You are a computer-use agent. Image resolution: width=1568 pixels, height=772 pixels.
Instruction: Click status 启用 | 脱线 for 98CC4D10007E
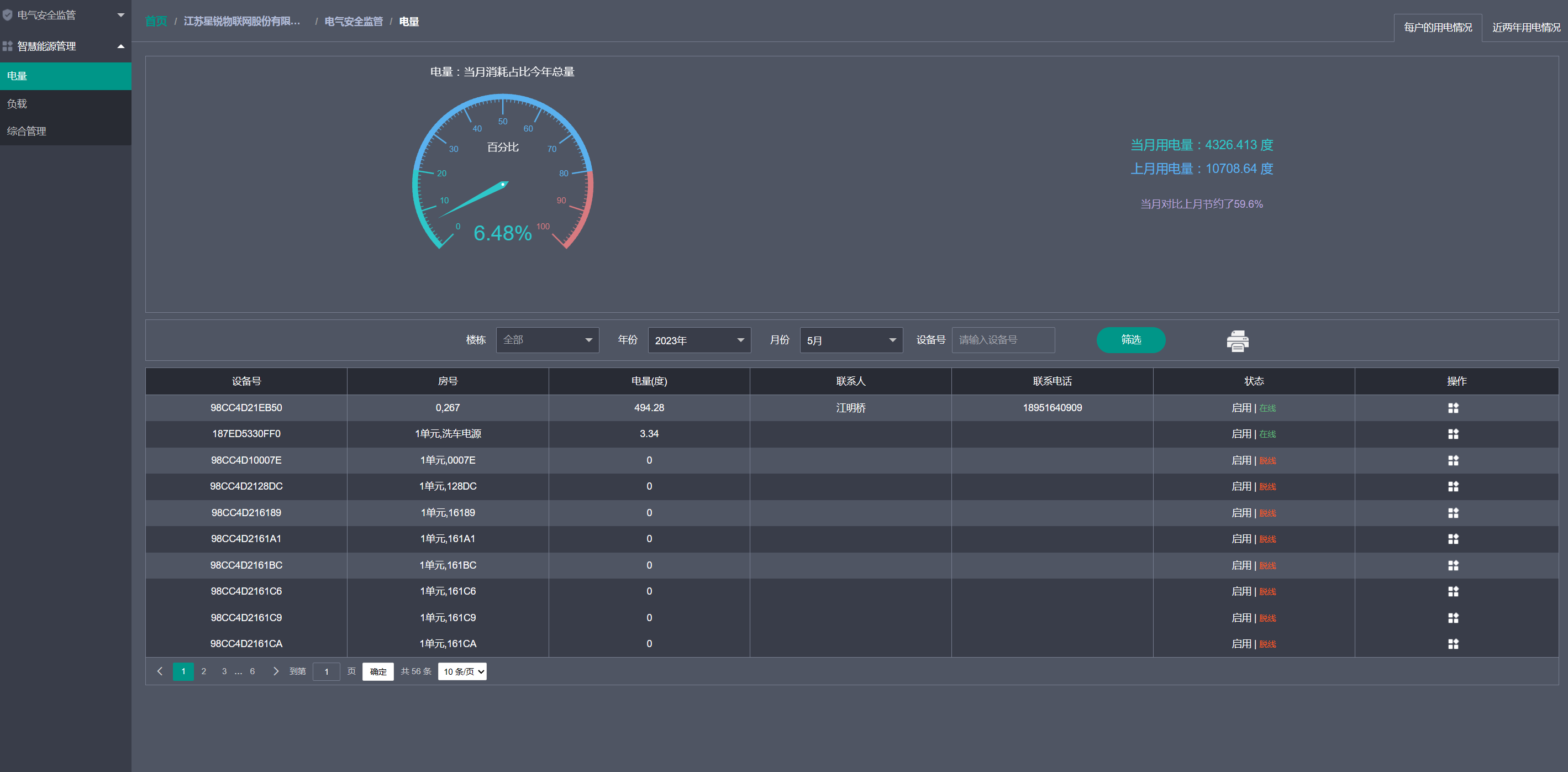pyautogui.click(x=1254, y=460)
